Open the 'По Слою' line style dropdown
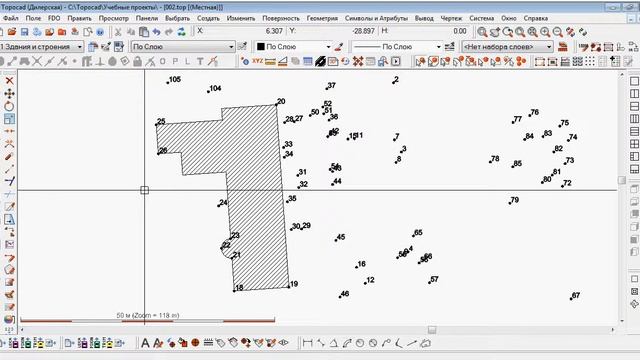Screen dimensions: 640x360 pos(397,47)
